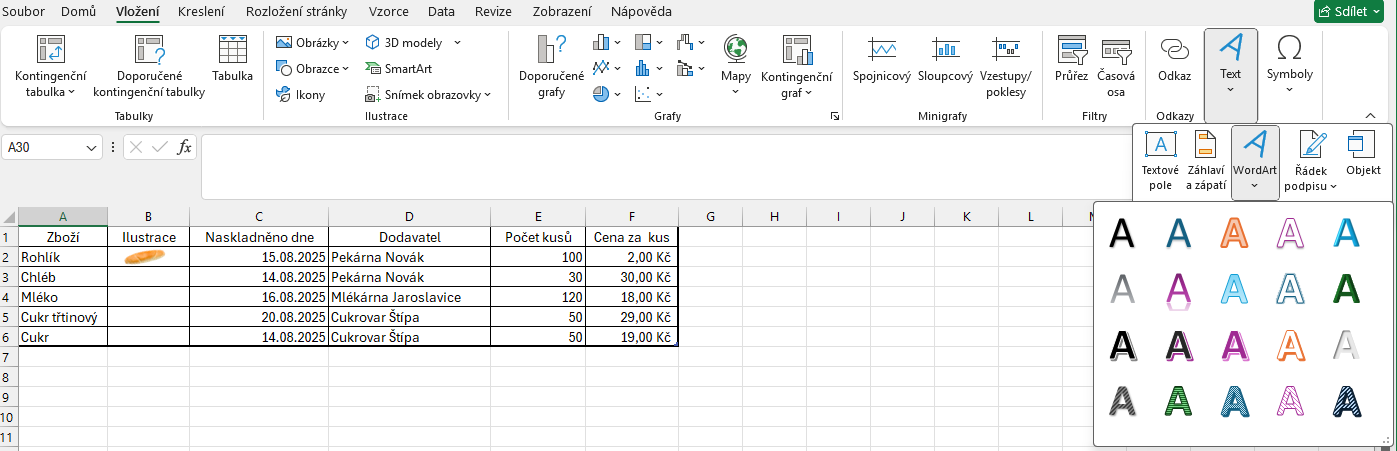Click the Mapy globe icon
The image size is (1397, 451).
click(x=736, y=48)
